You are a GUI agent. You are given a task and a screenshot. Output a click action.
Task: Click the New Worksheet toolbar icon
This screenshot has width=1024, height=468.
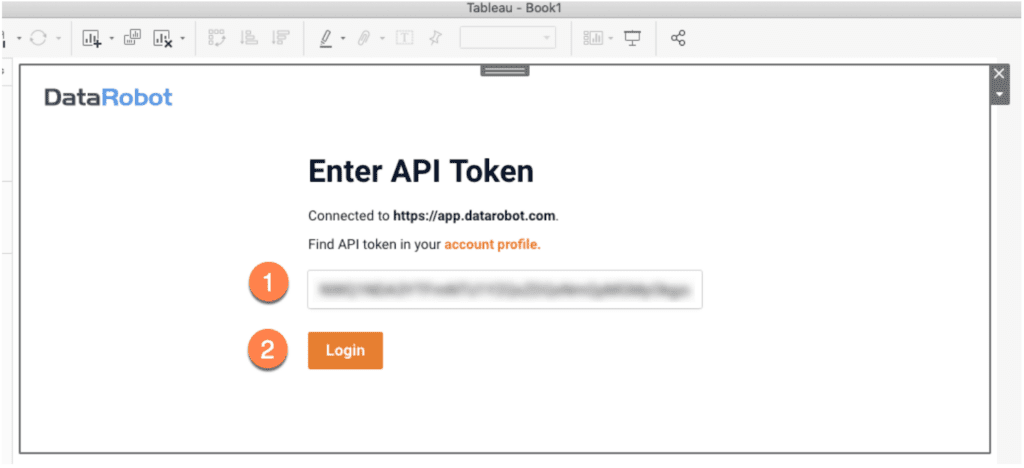[91, 39]
